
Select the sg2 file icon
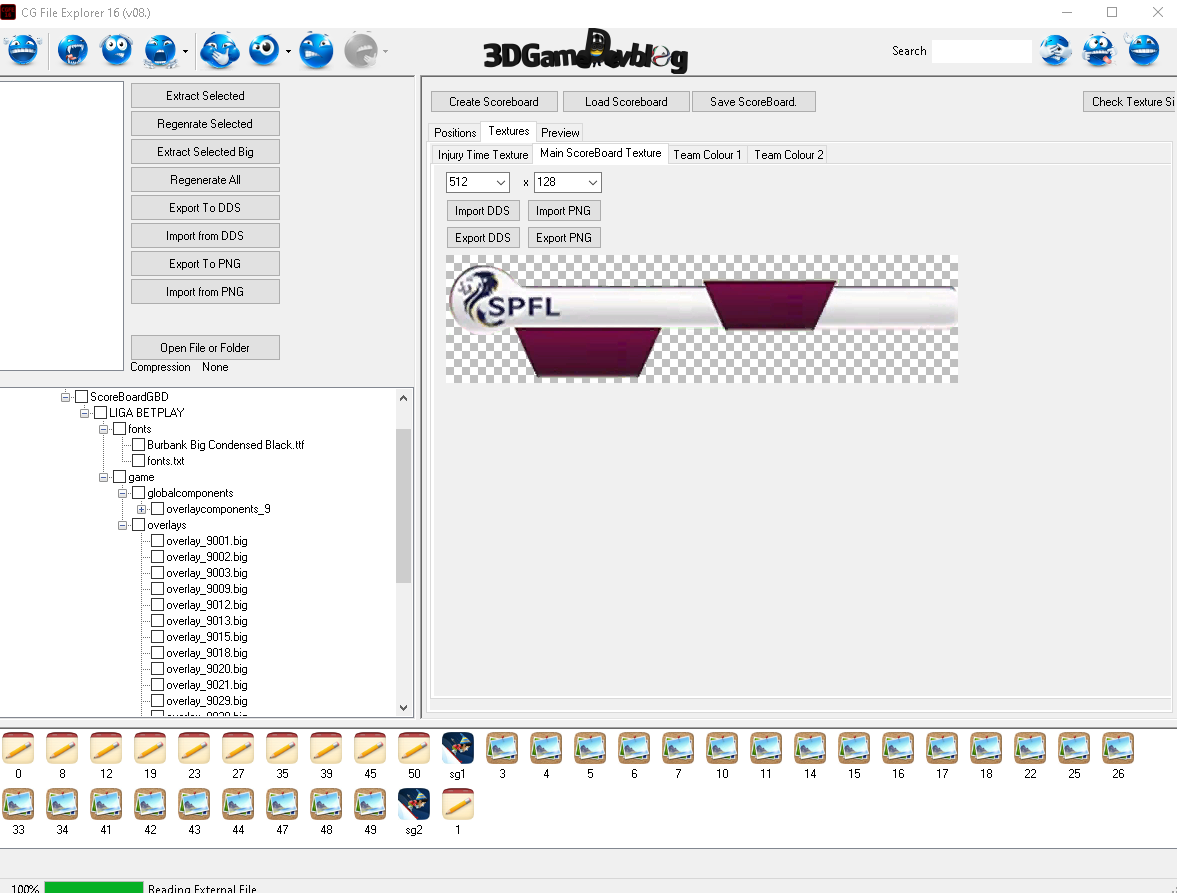coord(414,804)
